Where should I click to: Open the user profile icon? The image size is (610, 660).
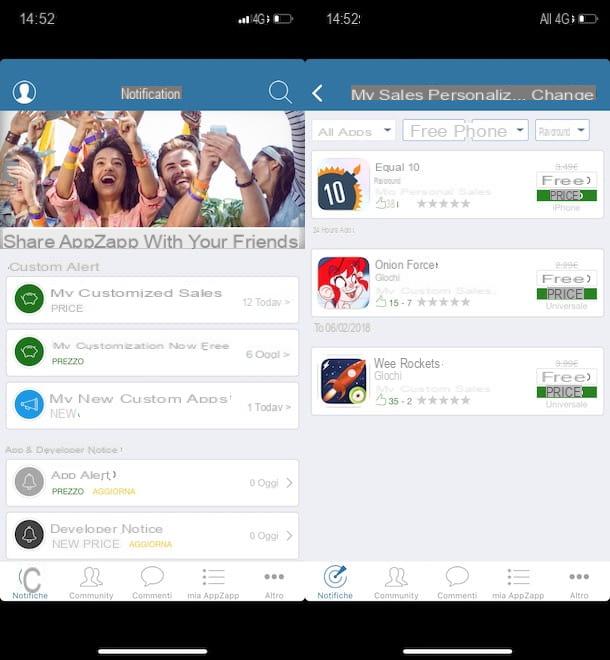[24, 92]
